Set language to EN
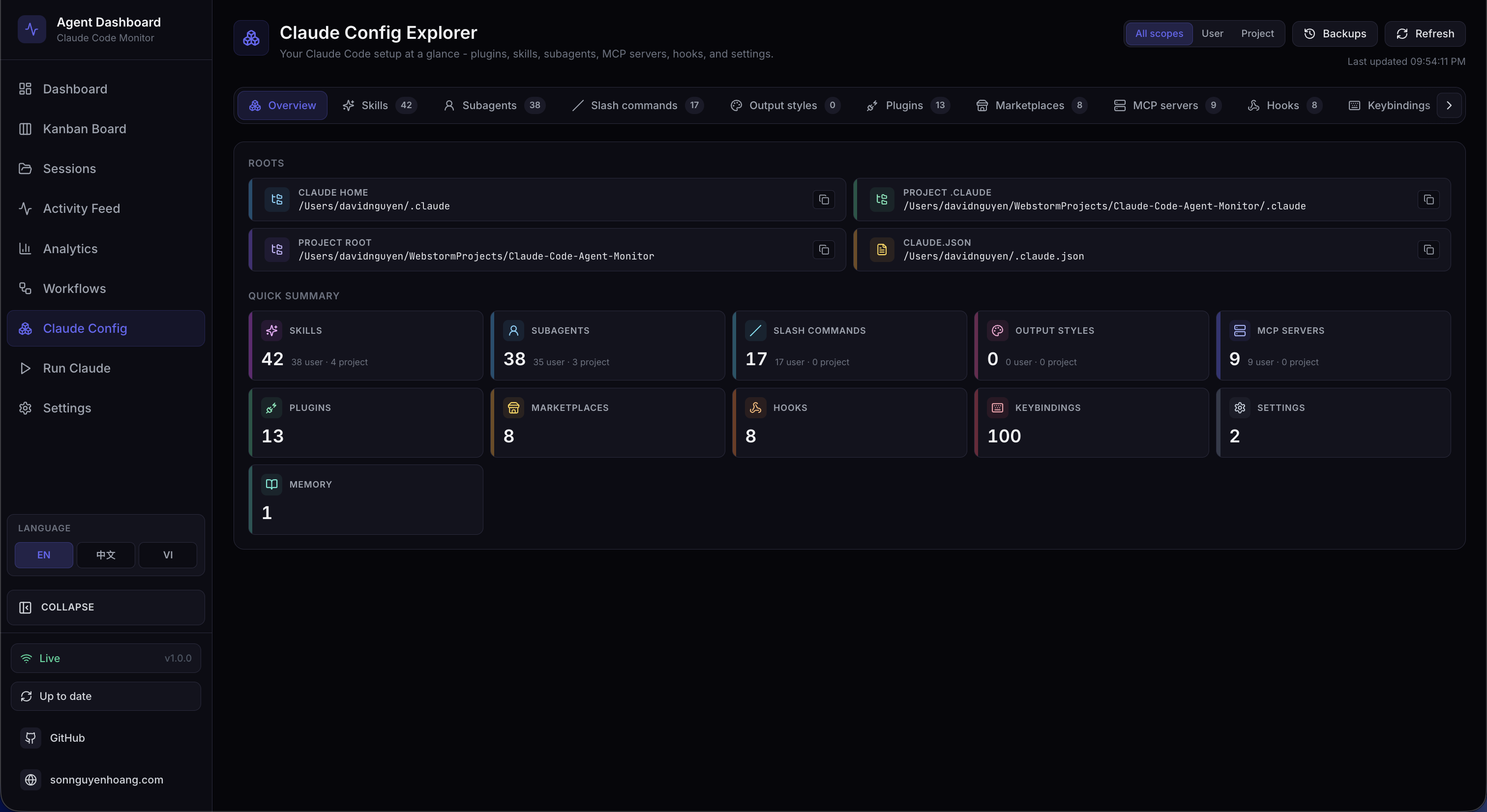This screenshot has height=812, width=1487. point(44,555)
